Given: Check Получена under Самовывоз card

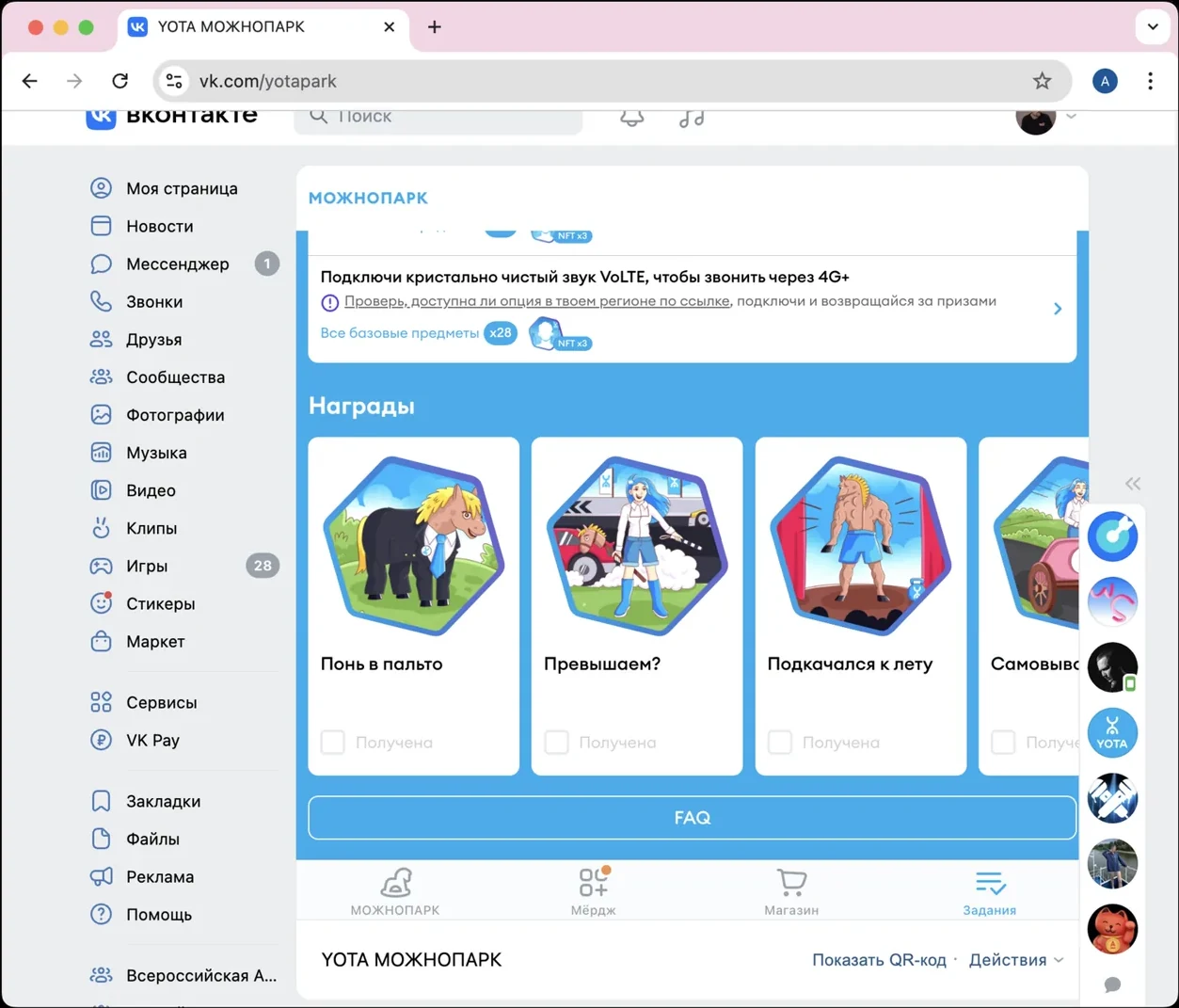Looking at the screenshot, I should point(1003,742).
